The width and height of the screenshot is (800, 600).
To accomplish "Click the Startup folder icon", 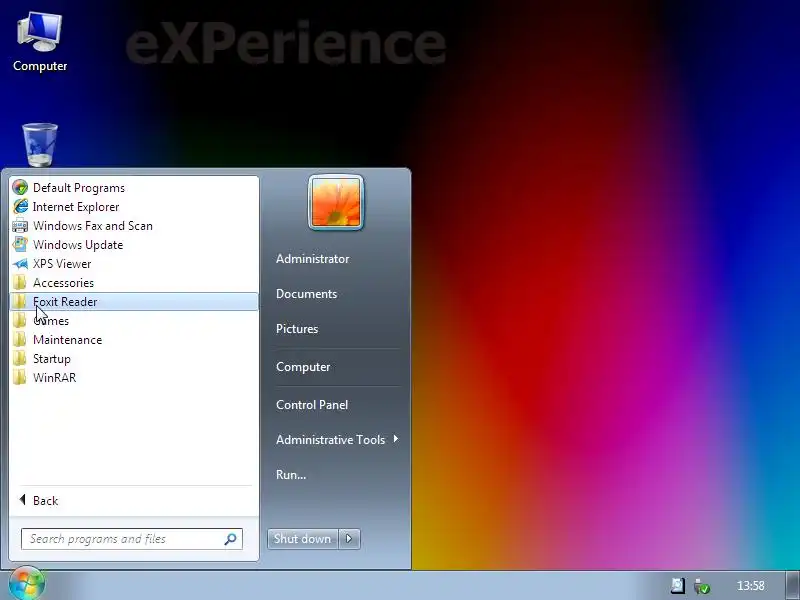I will click(20, 359).
